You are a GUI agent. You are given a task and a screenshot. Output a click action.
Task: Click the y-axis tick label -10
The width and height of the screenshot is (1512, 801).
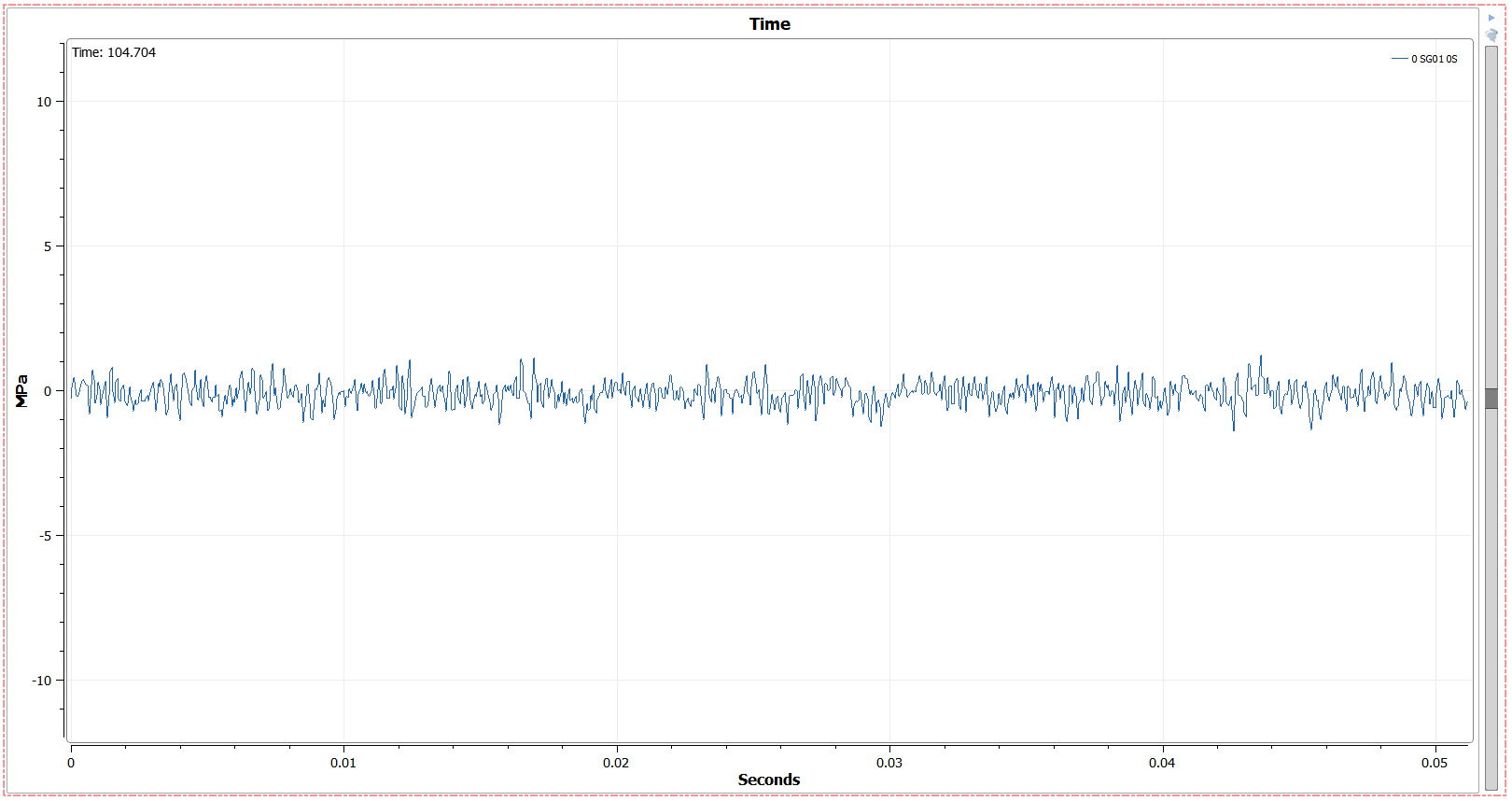click(x=42, y=681)
